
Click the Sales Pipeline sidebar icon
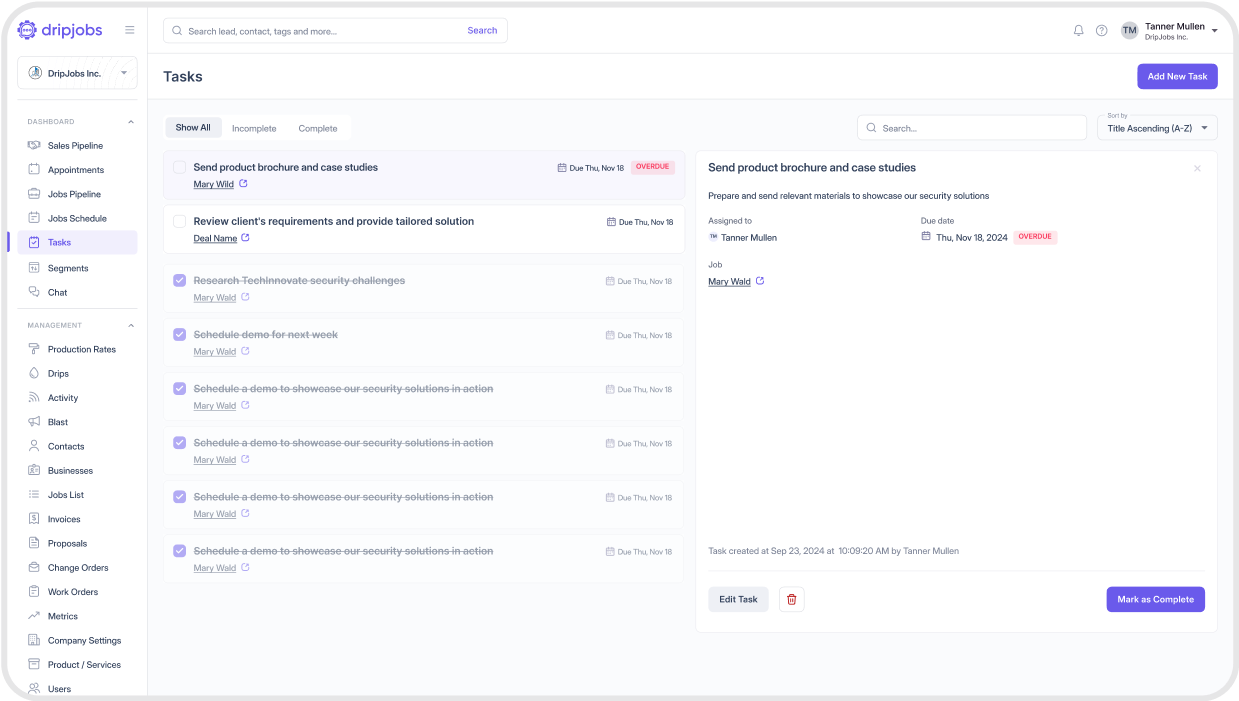tap(34, 146)
